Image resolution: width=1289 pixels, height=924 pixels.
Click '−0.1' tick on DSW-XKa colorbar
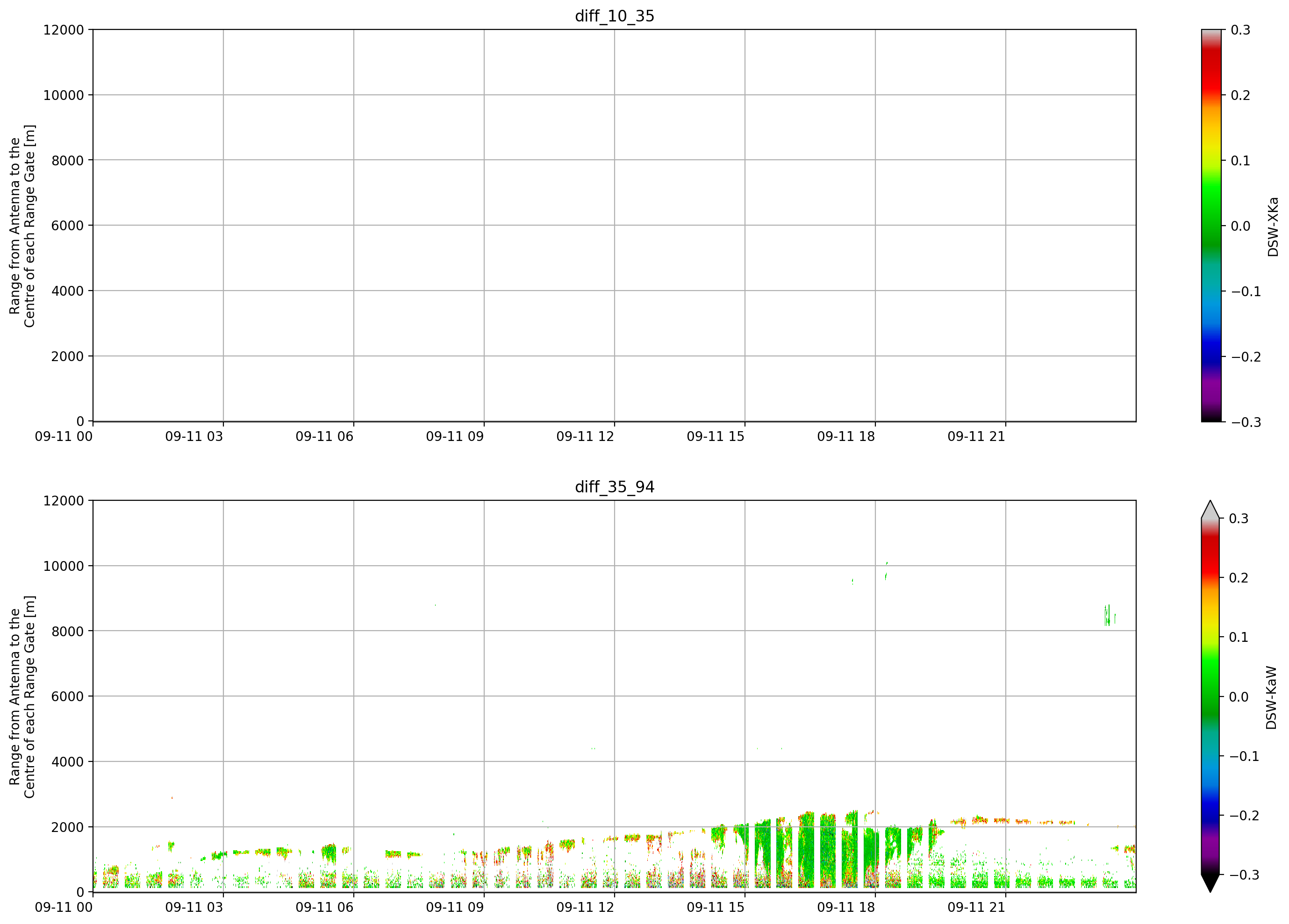[1246, 291]
